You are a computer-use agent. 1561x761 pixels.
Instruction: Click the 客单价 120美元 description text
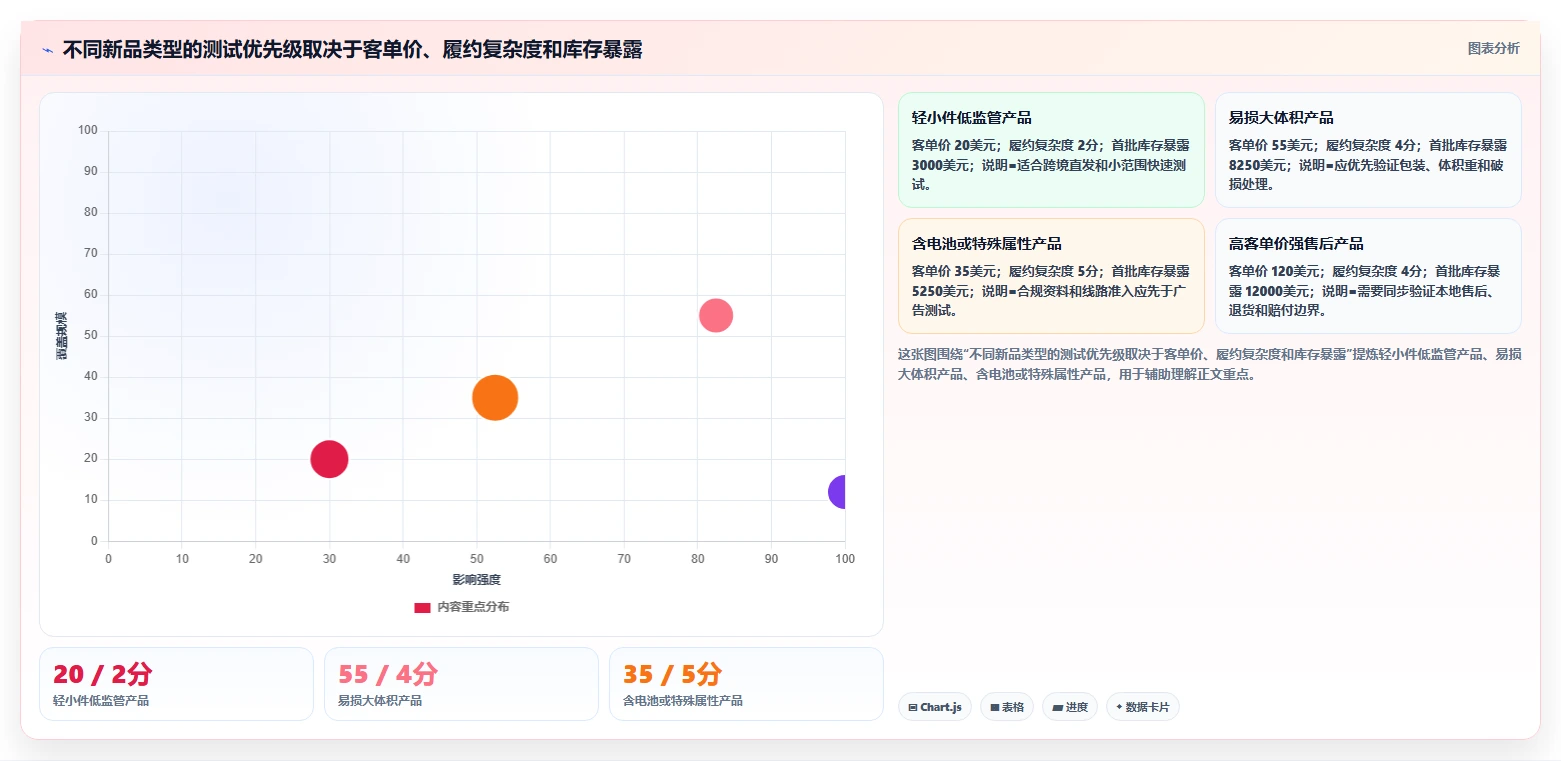pos(1367,290)
